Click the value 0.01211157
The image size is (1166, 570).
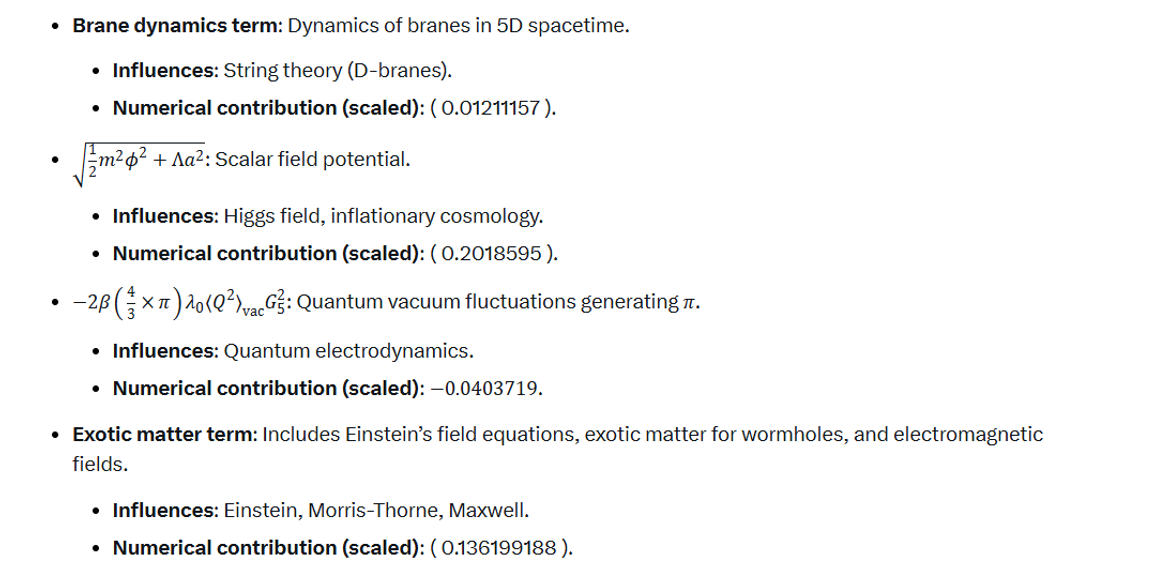coord(491,108)
